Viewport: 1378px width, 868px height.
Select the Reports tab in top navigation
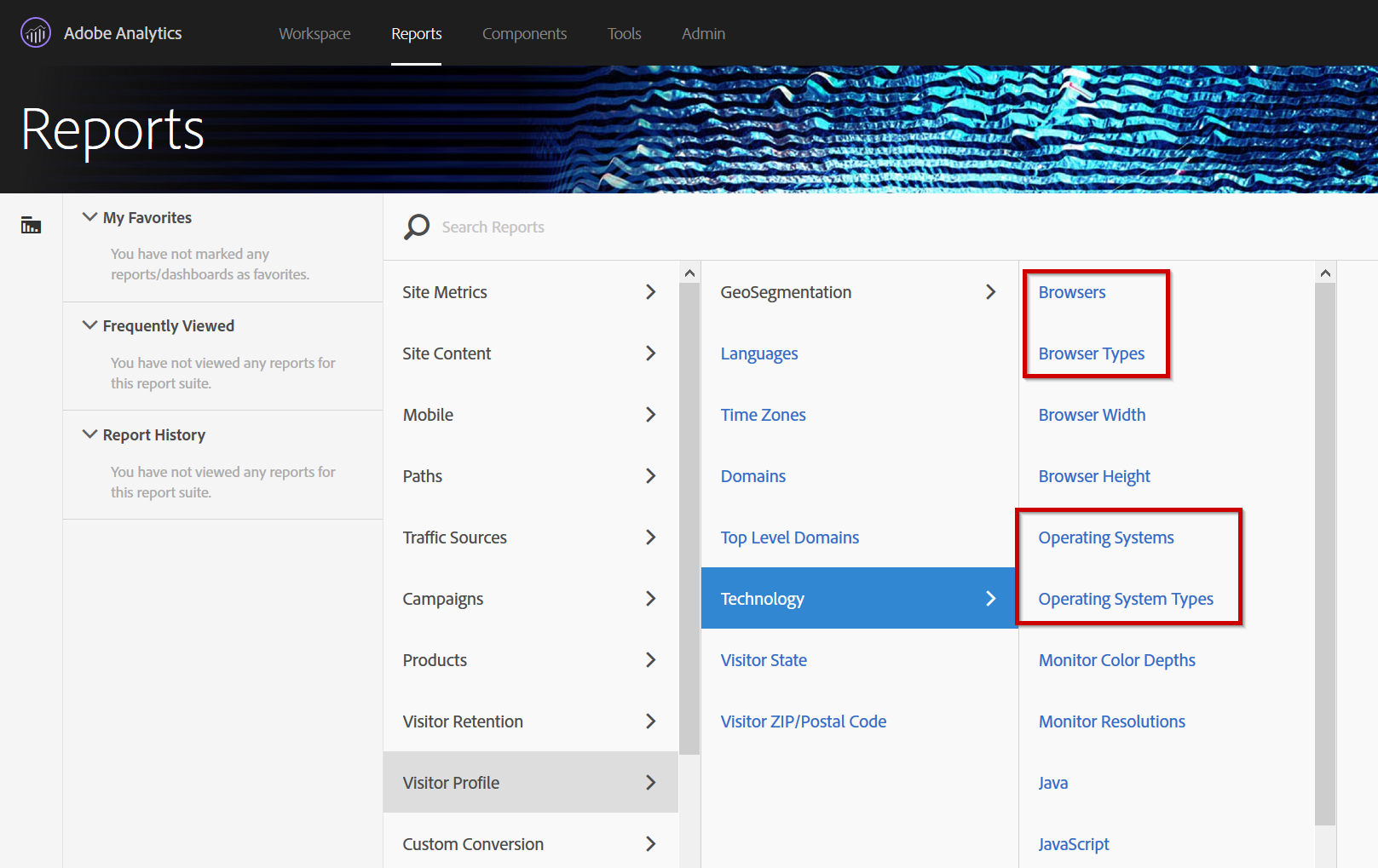point(417,33)
